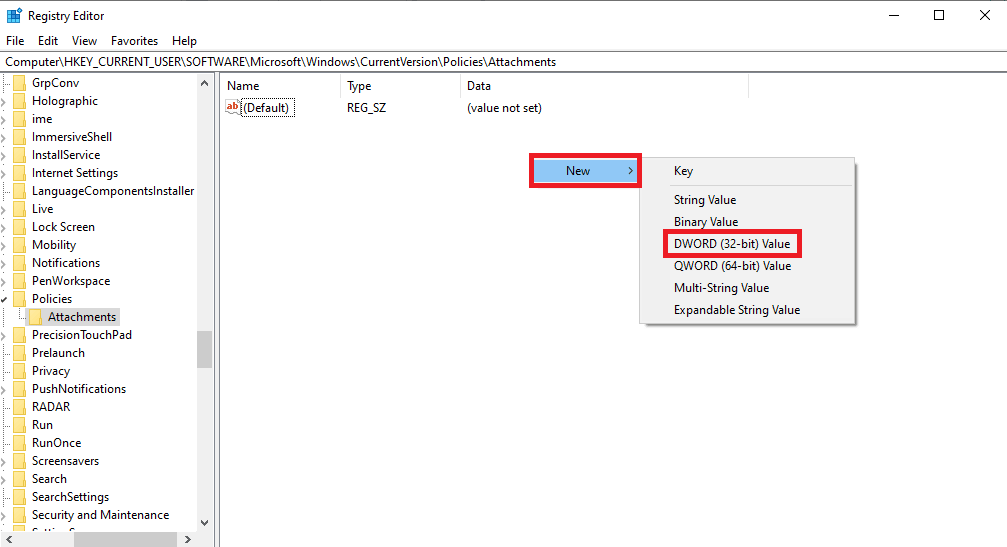1007x547 pixels.
Task: Click the (value not set) data cell
Action: point(504,108)
